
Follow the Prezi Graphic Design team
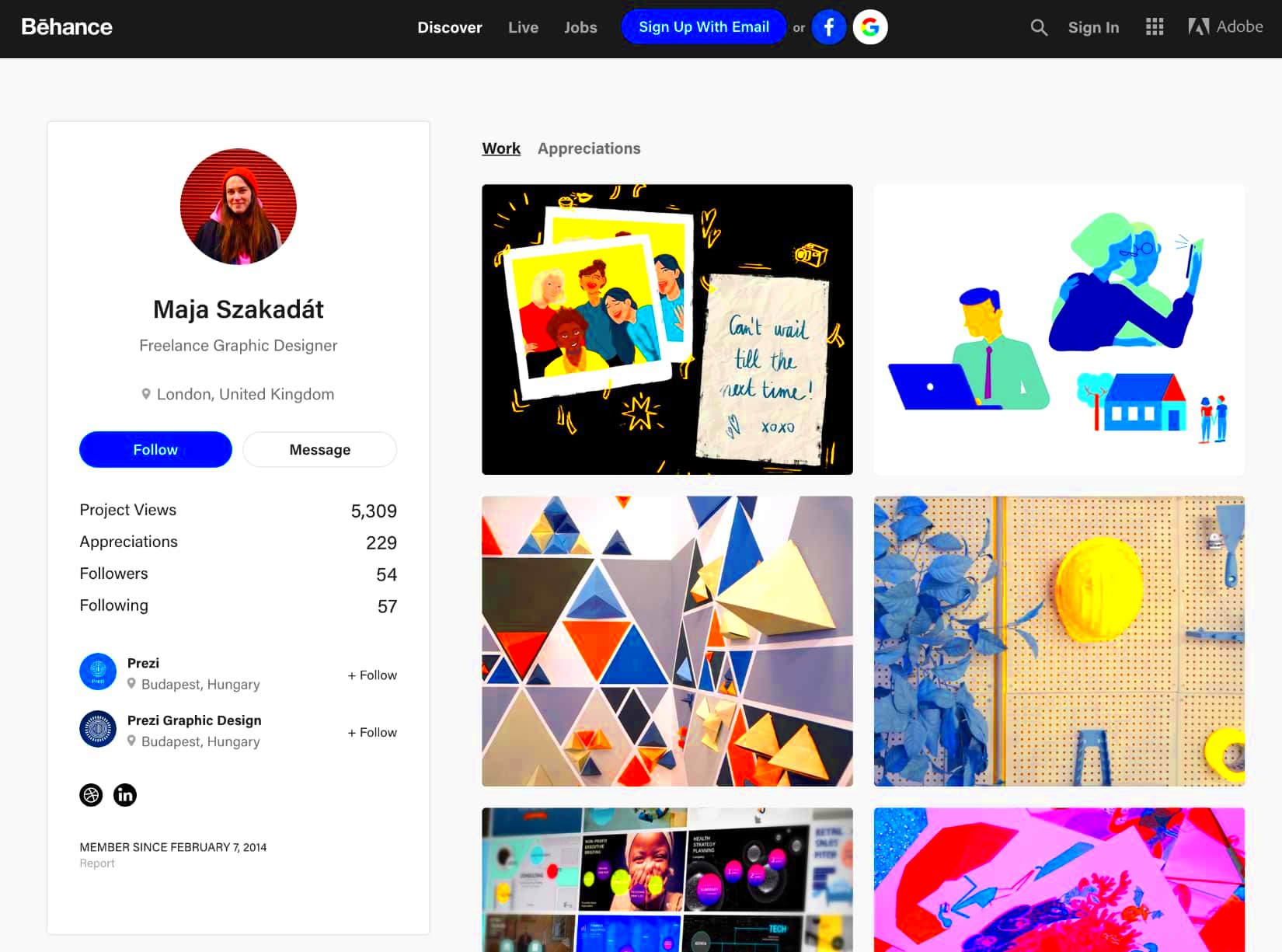pyautogui.click(x=372, y=732)
